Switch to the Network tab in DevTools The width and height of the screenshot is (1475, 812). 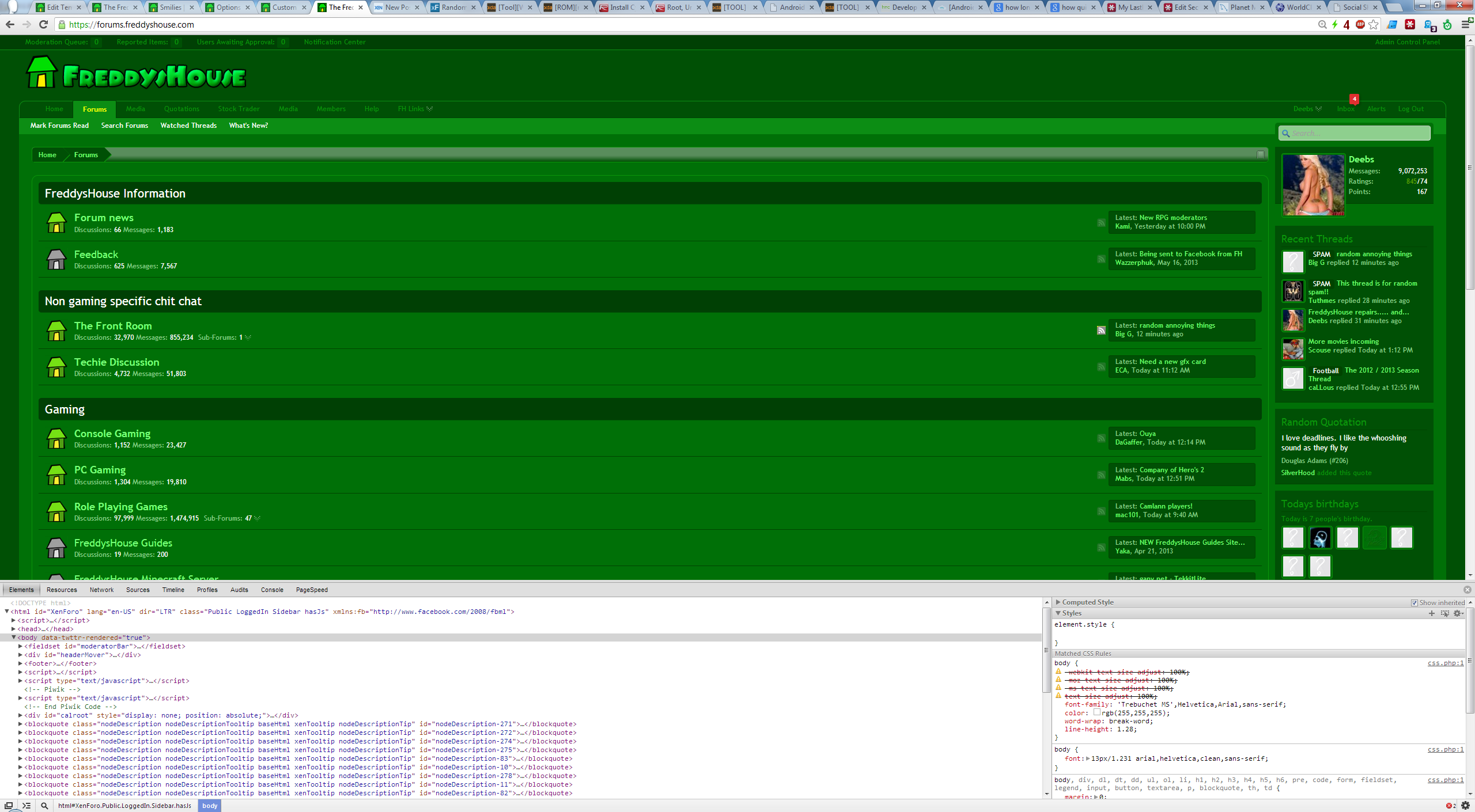pyautogui.click(x=101, y=590)
